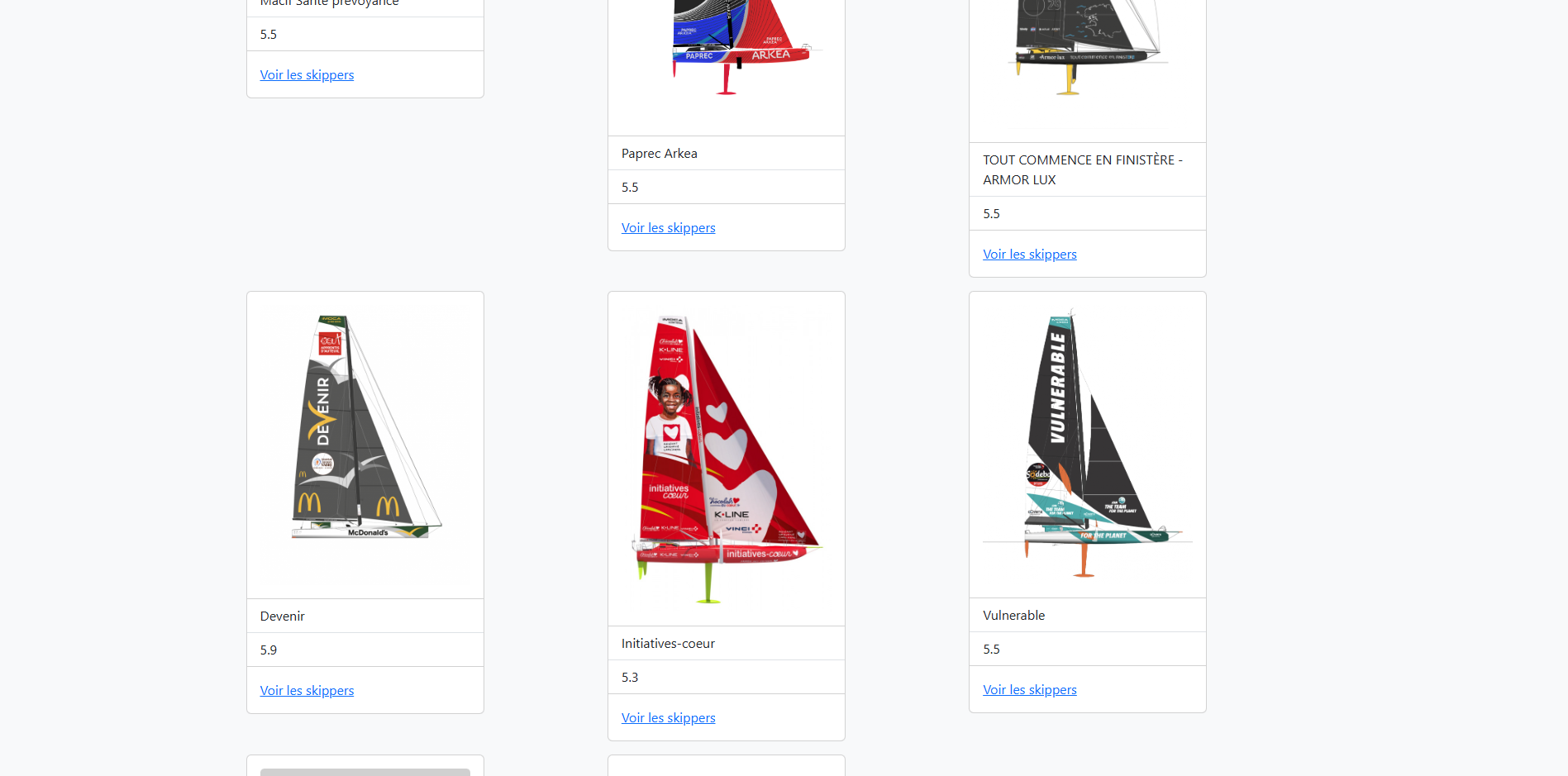The image size is (1568, 776).
Task: Open Voir les skippers for Macif Santé prévoyance
Action: click(x=307, y=75)
